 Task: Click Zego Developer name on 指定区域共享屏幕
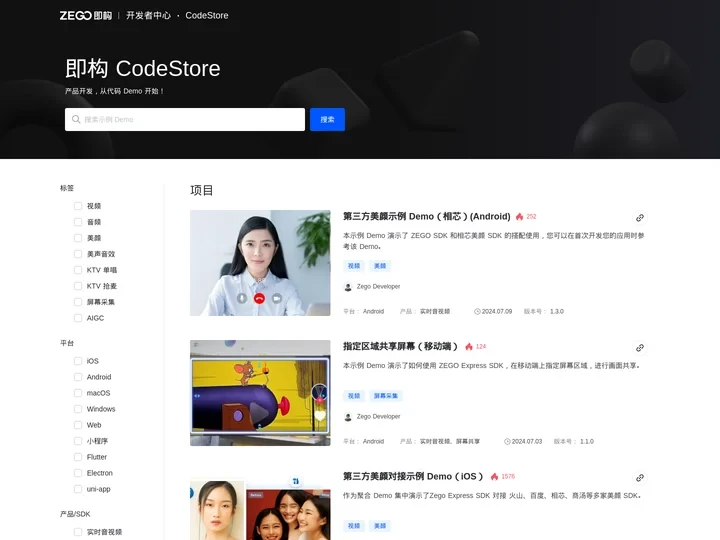pyautogui.click(x=378, y=416)
